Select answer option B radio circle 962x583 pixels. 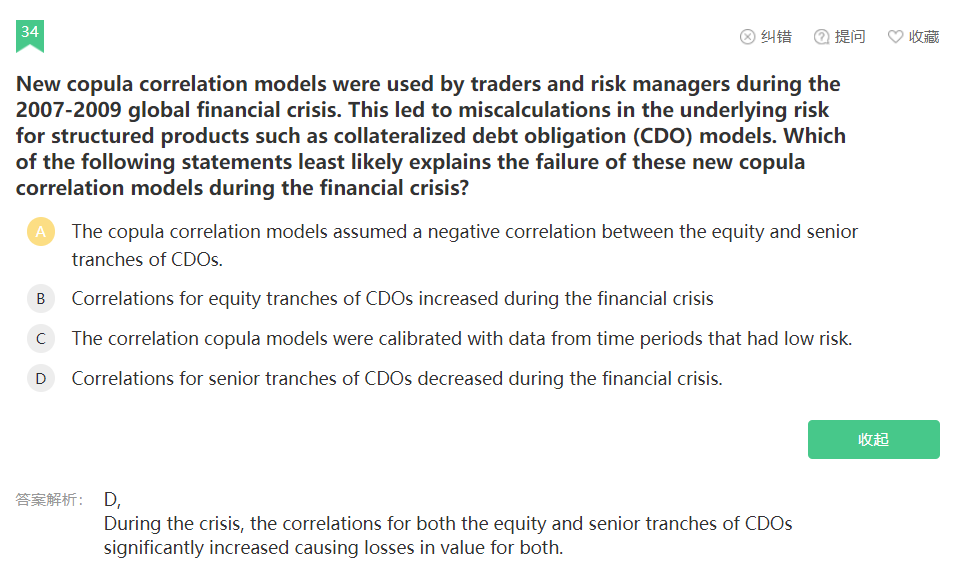[41, 298]
